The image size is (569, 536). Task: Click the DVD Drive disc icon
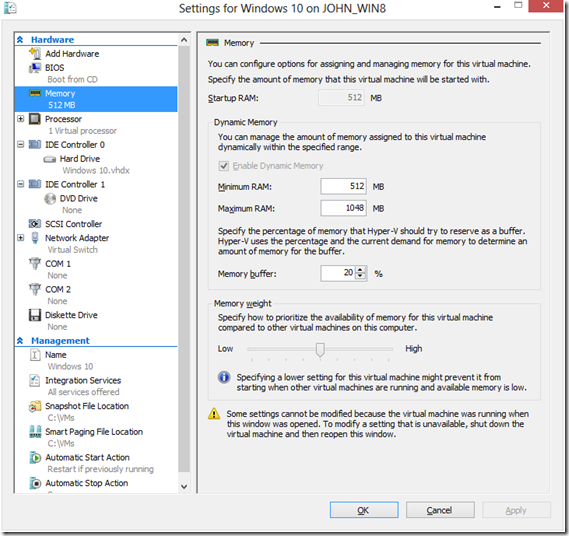(x=50, y=199)
